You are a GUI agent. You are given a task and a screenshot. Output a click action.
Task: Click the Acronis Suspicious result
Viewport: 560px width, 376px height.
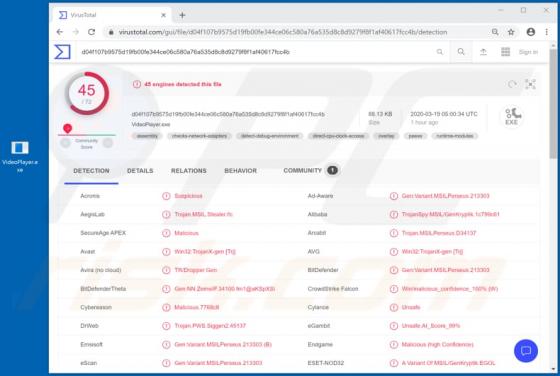pos(188,196)
